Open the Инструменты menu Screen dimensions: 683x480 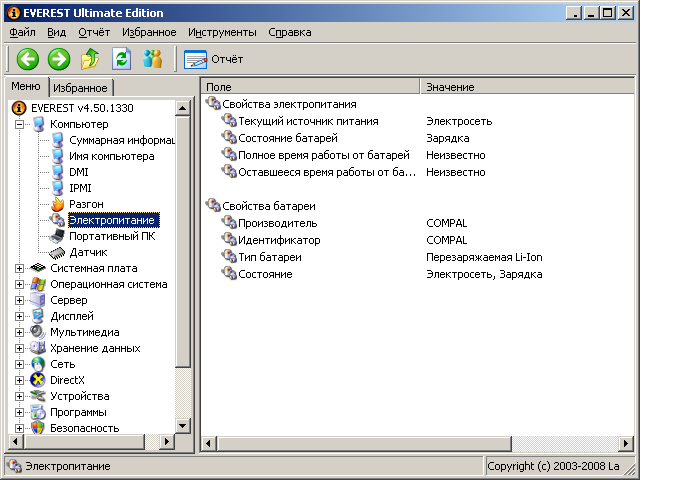[x=222, y=32]
